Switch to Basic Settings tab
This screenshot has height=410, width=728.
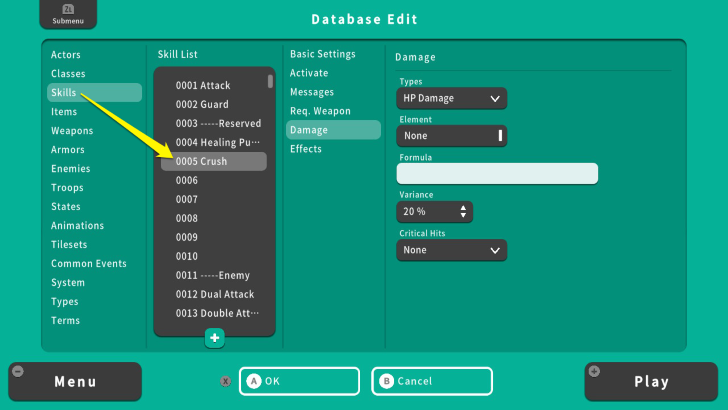tap(323, 54)
